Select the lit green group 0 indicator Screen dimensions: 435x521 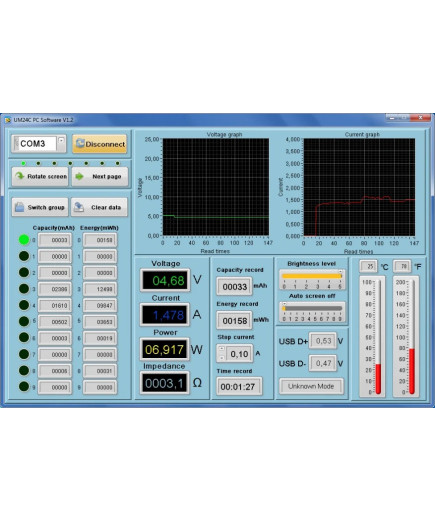(24, 240)
